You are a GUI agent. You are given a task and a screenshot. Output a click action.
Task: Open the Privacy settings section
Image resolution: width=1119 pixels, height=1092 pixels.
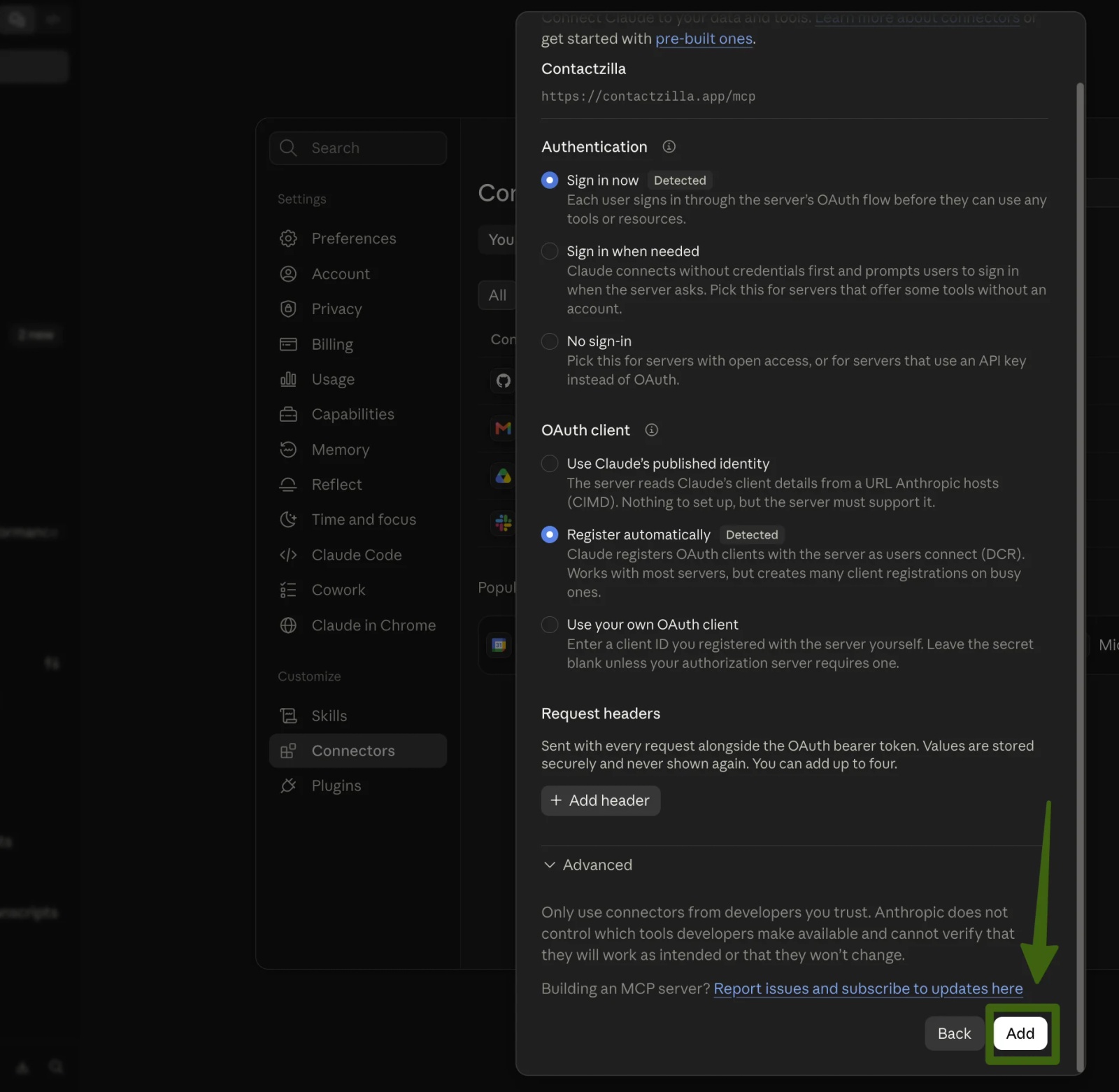[x=357, y=309]
